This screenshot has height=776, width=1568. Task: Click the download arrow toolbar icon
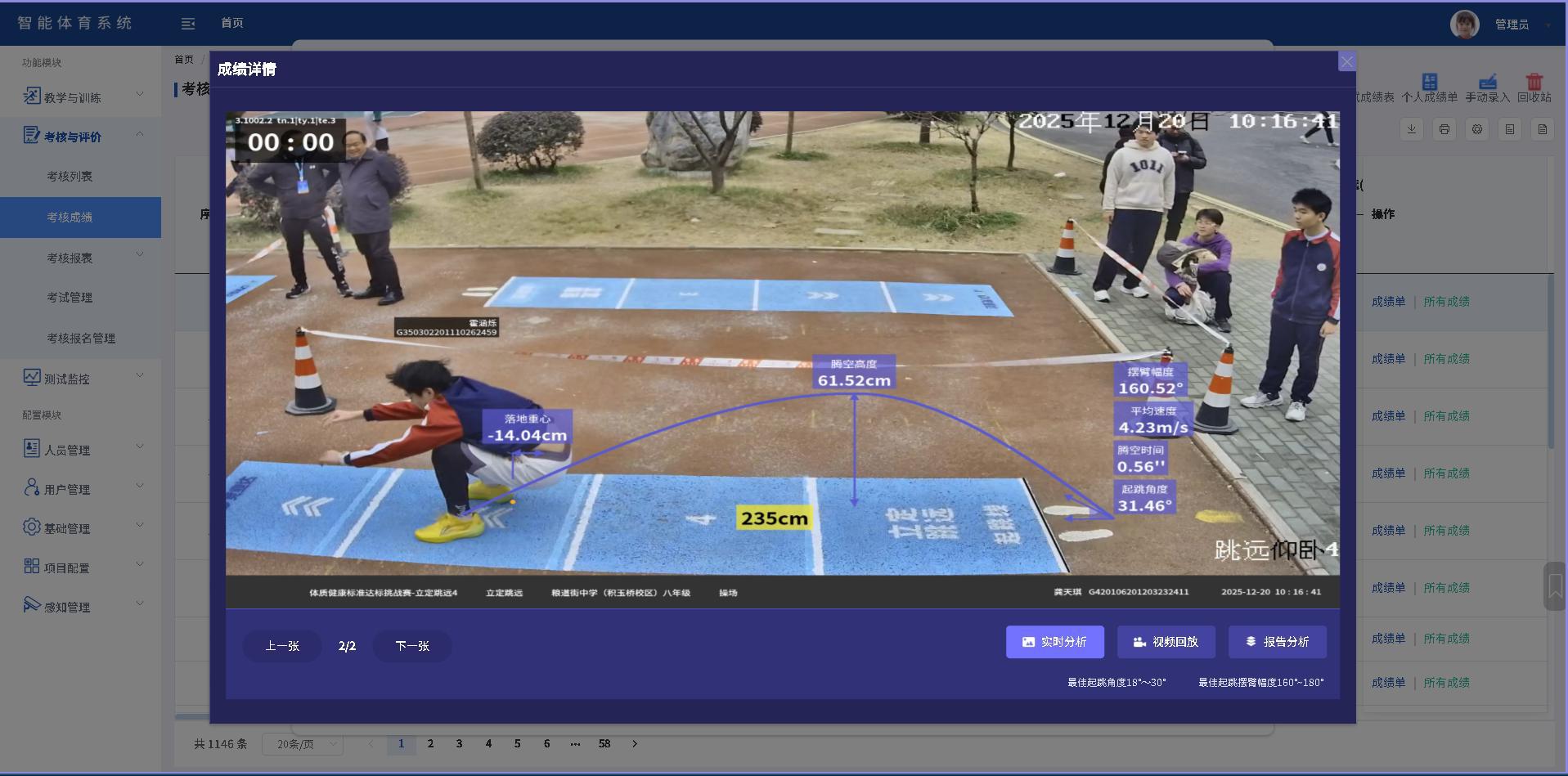click(x=1412, y=129)
